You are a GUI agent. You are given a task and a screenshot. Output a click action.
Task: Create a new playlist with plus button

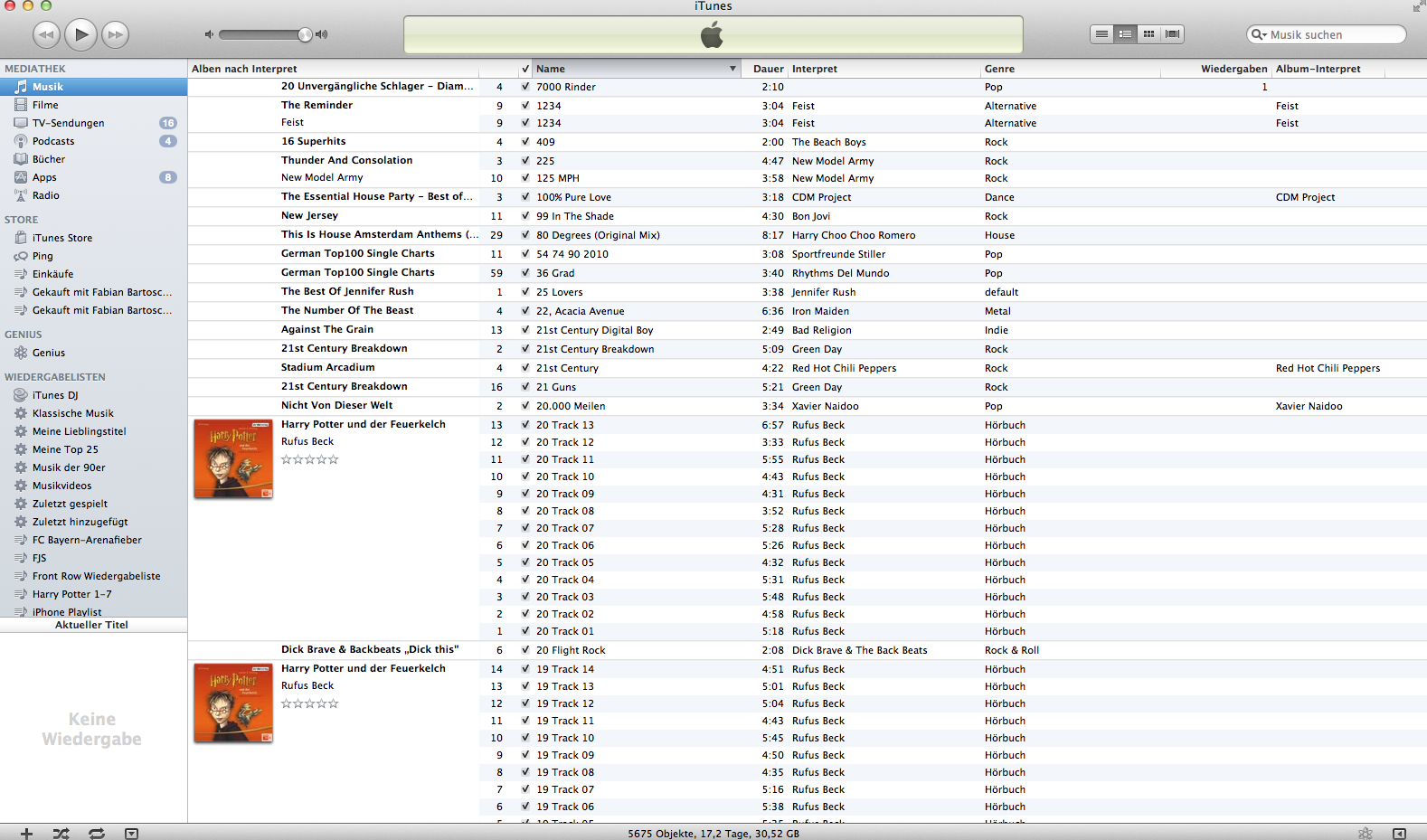(x=26, y=833)
